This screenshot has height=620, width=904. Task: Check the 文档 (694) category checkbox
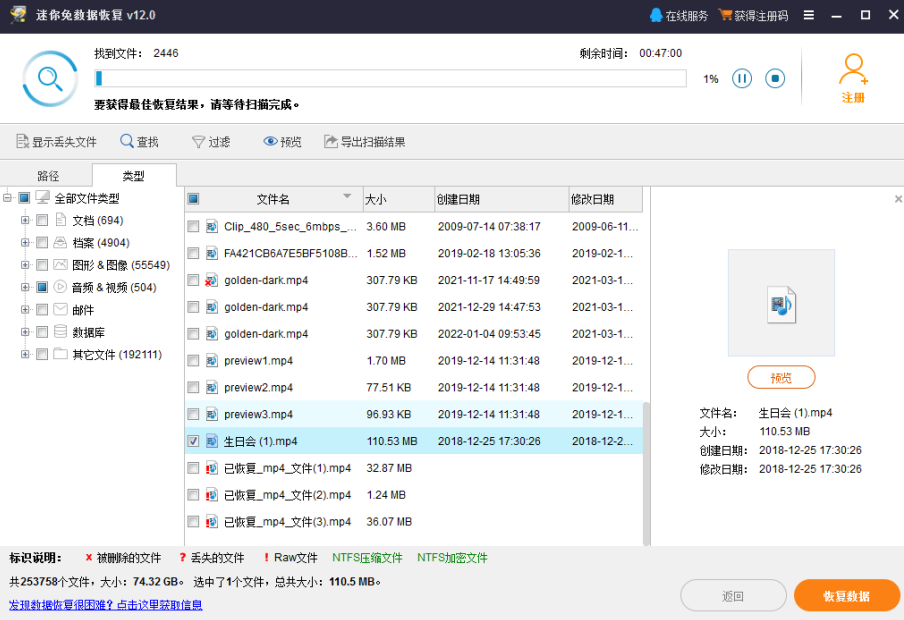(42, 220)
